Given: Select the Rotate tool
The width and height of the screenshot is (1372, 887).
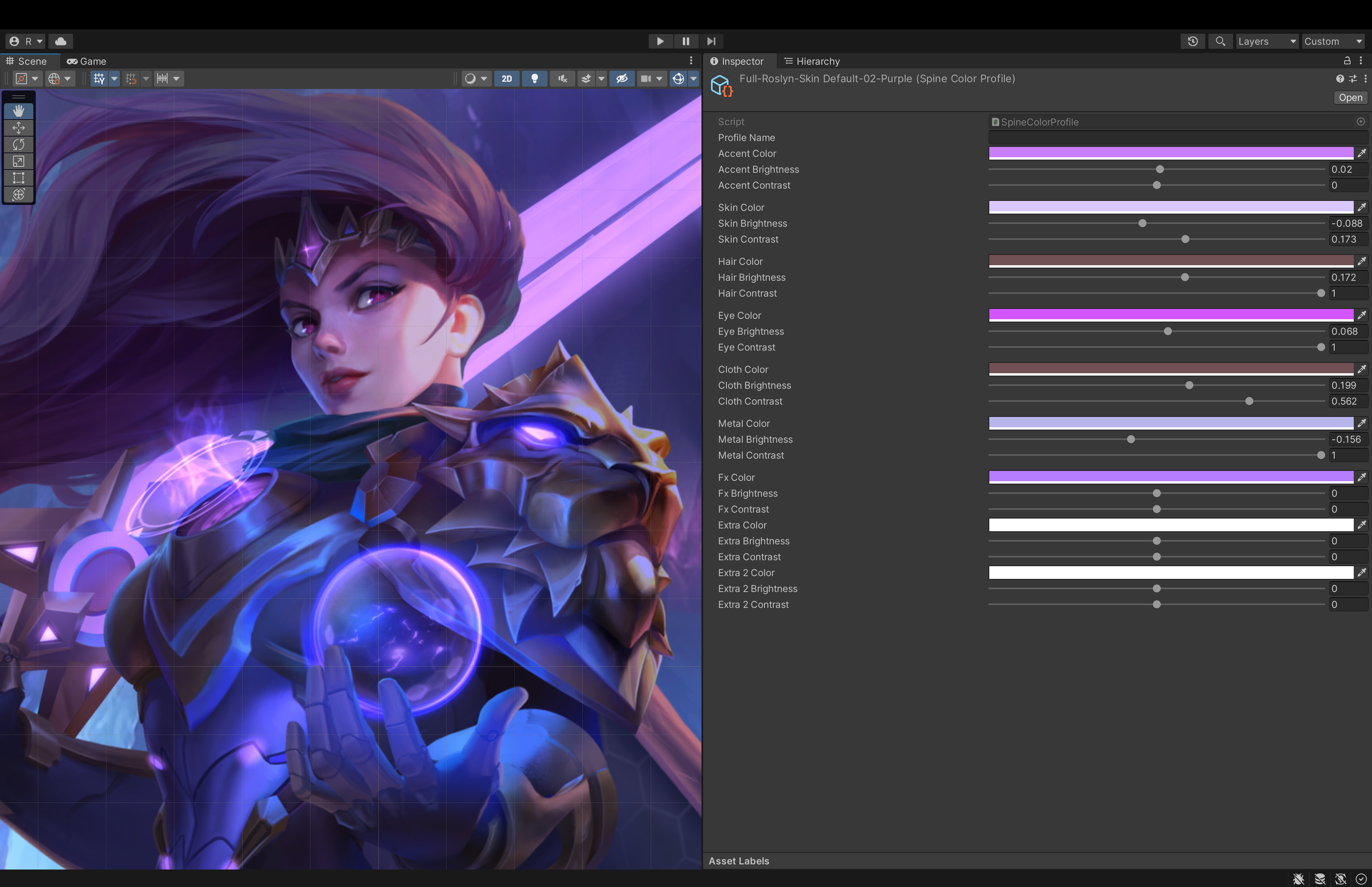Looking at the screenshot, I should click(x=18, y=144).
